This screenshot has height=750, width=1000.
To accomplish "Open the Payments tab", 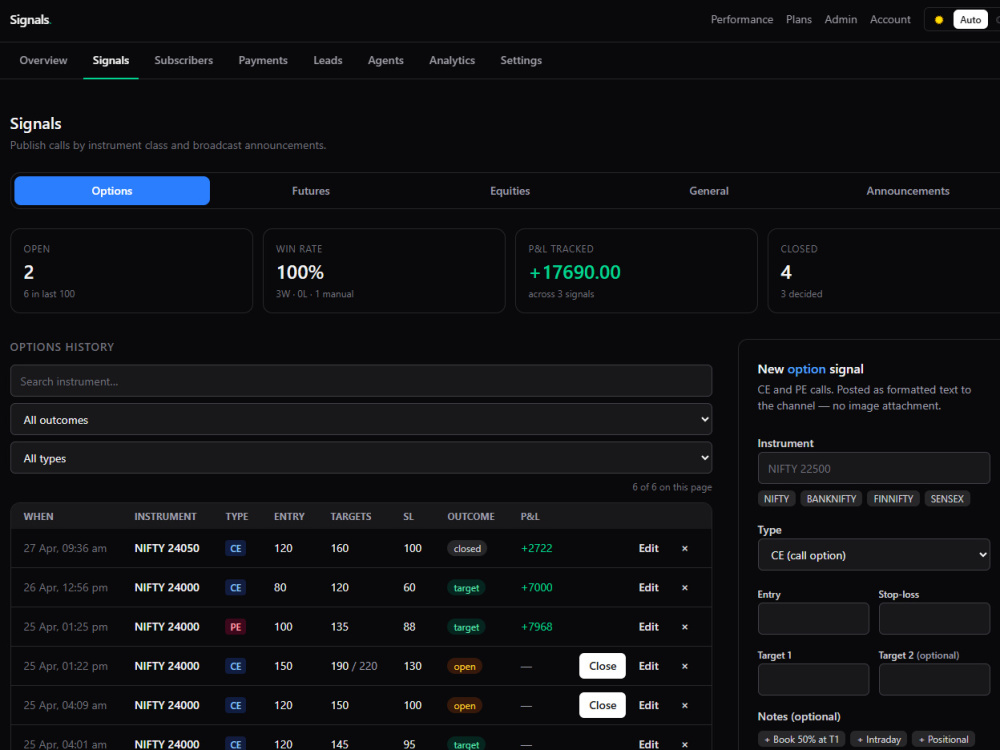I will click(263, 60).
